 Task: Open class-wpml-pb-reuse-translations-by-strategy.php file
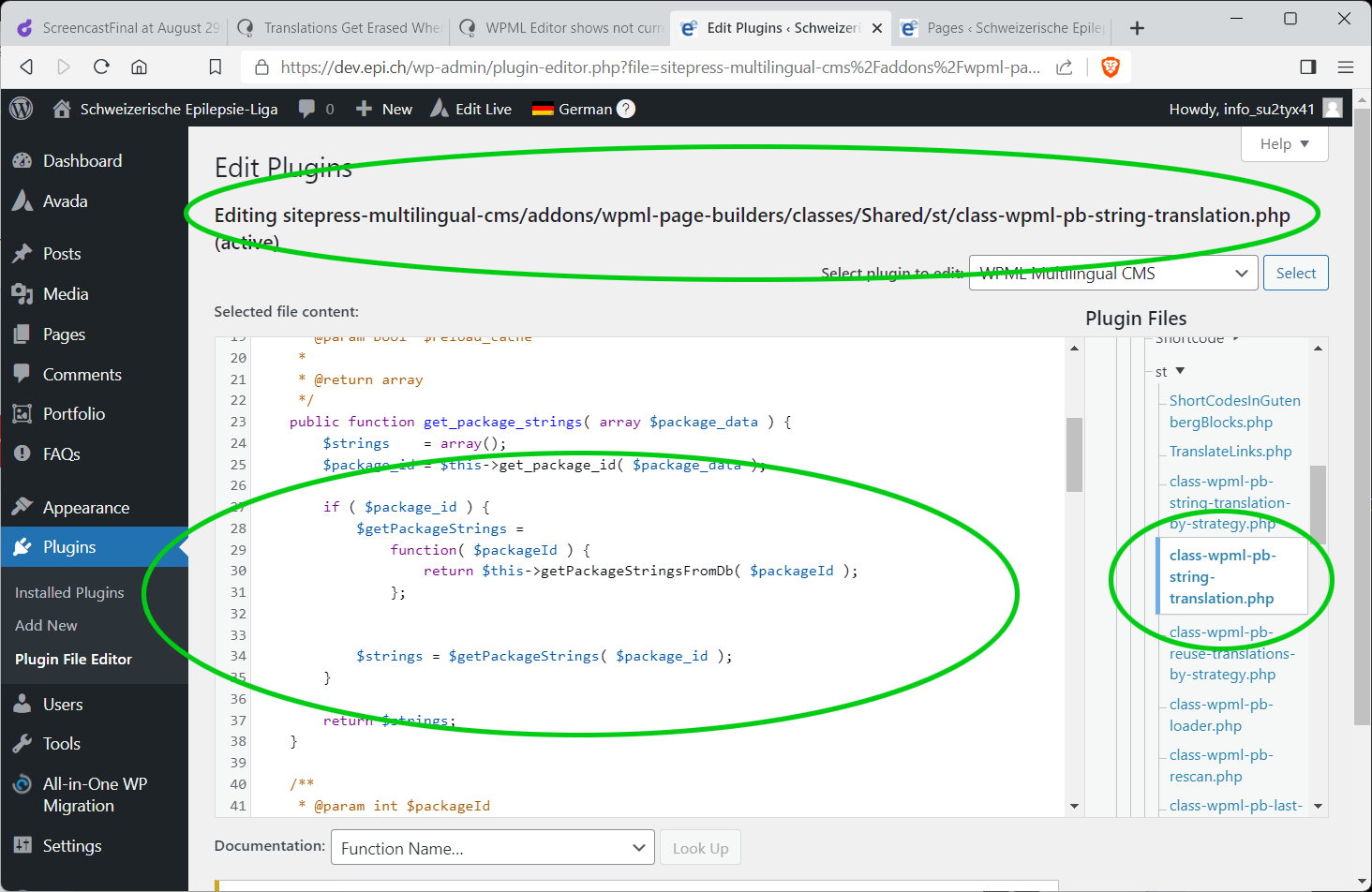(x=1231, y=653)
